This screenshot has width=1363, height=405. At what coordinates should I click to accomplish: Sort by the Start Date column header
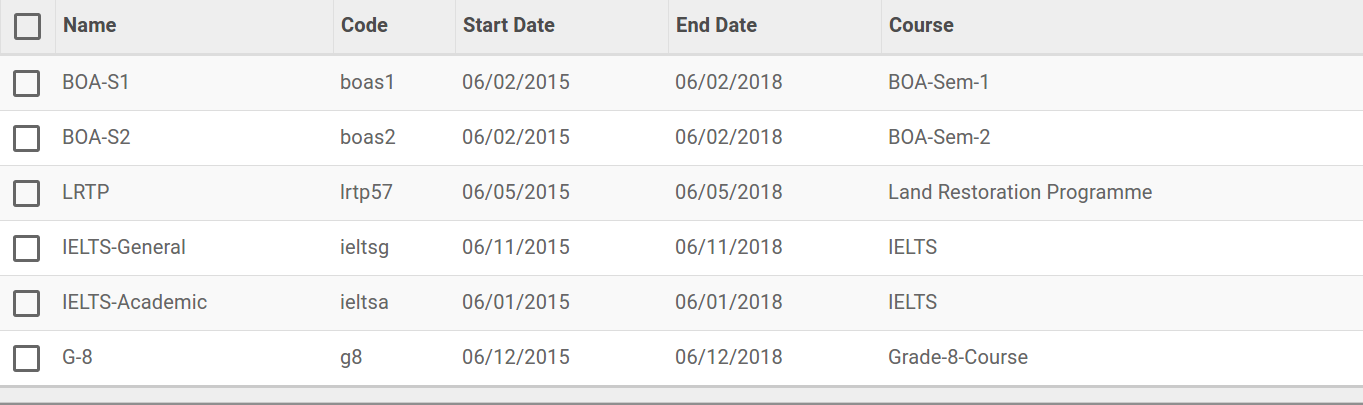[509, 26]
